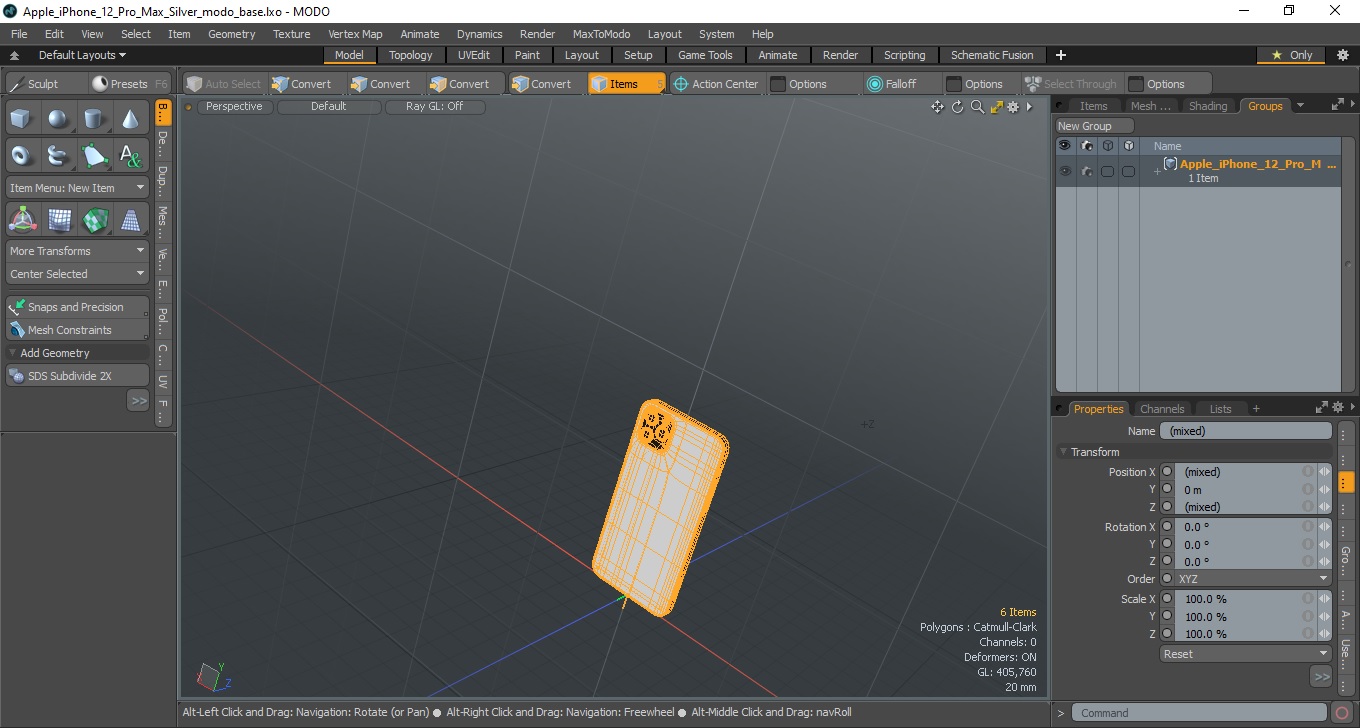Click viewport zoom magnifier icon
The width and height of the screenshot is (1360, 728).
tap(977, 107)
